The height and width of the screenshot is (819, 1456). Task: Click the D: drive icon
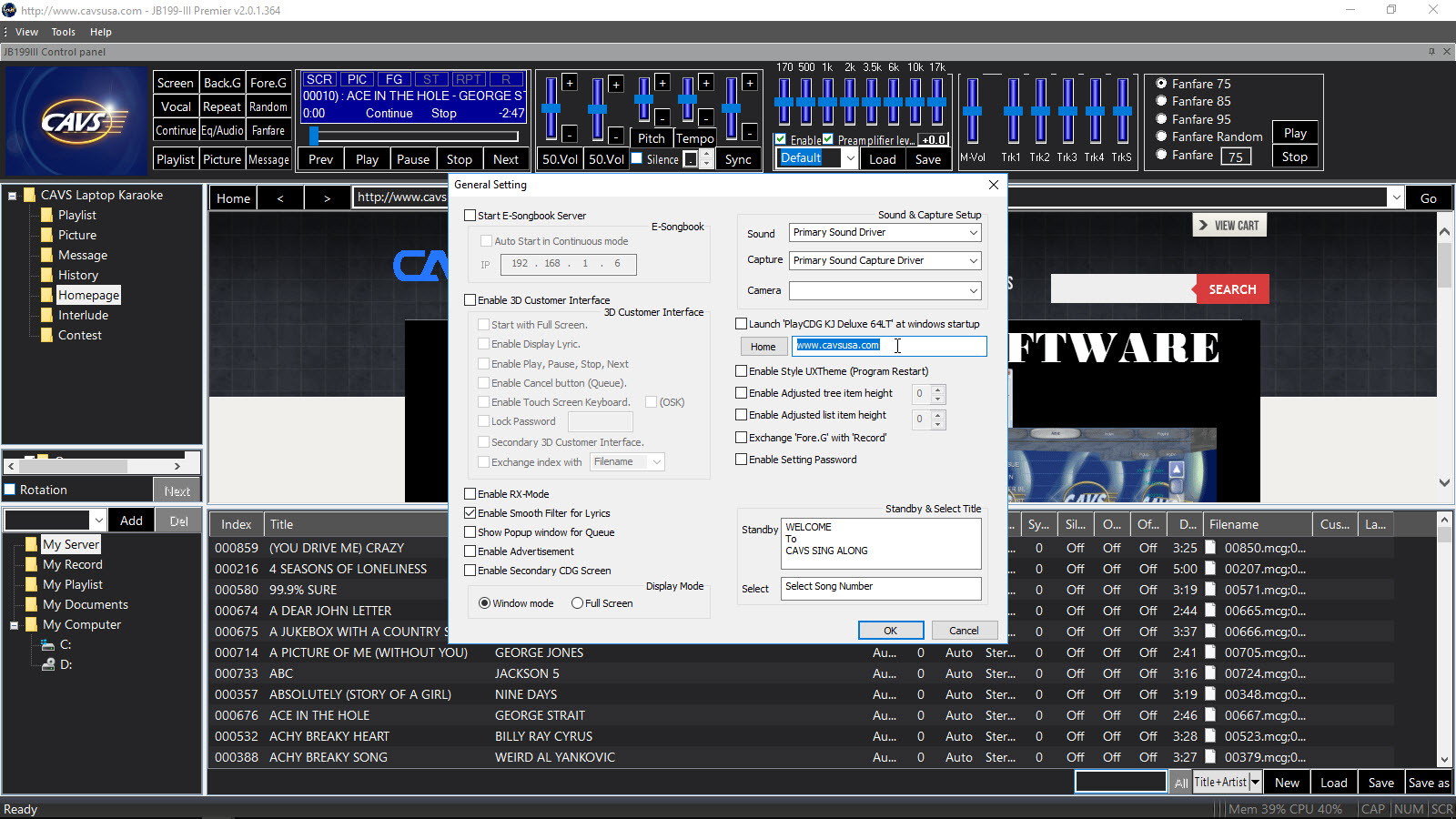click(x=48, y=664)
